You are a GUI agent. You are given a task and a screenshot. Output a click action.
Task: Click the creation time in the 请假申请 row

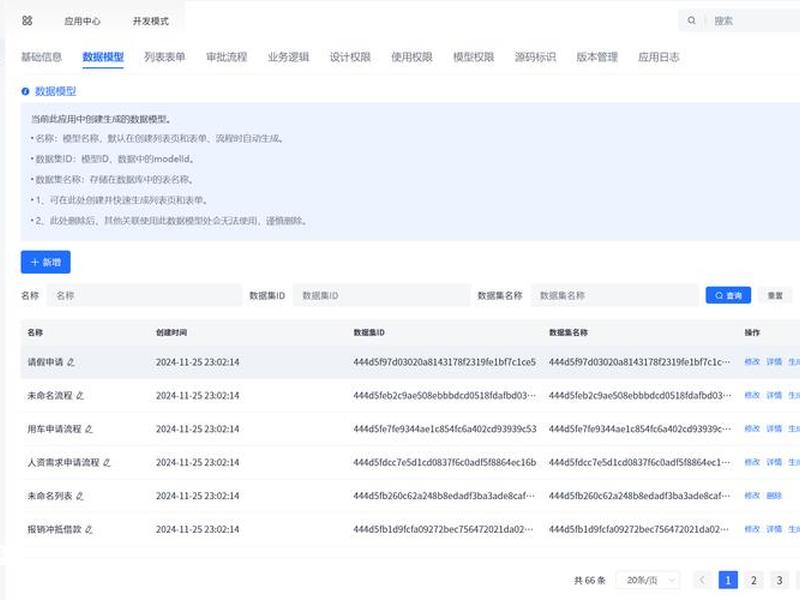point(197,362)
